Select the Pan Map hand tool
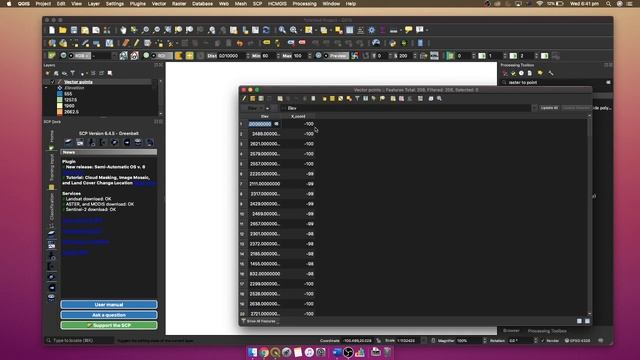Viewport: 640px width, 360px height. coord(123,30)
